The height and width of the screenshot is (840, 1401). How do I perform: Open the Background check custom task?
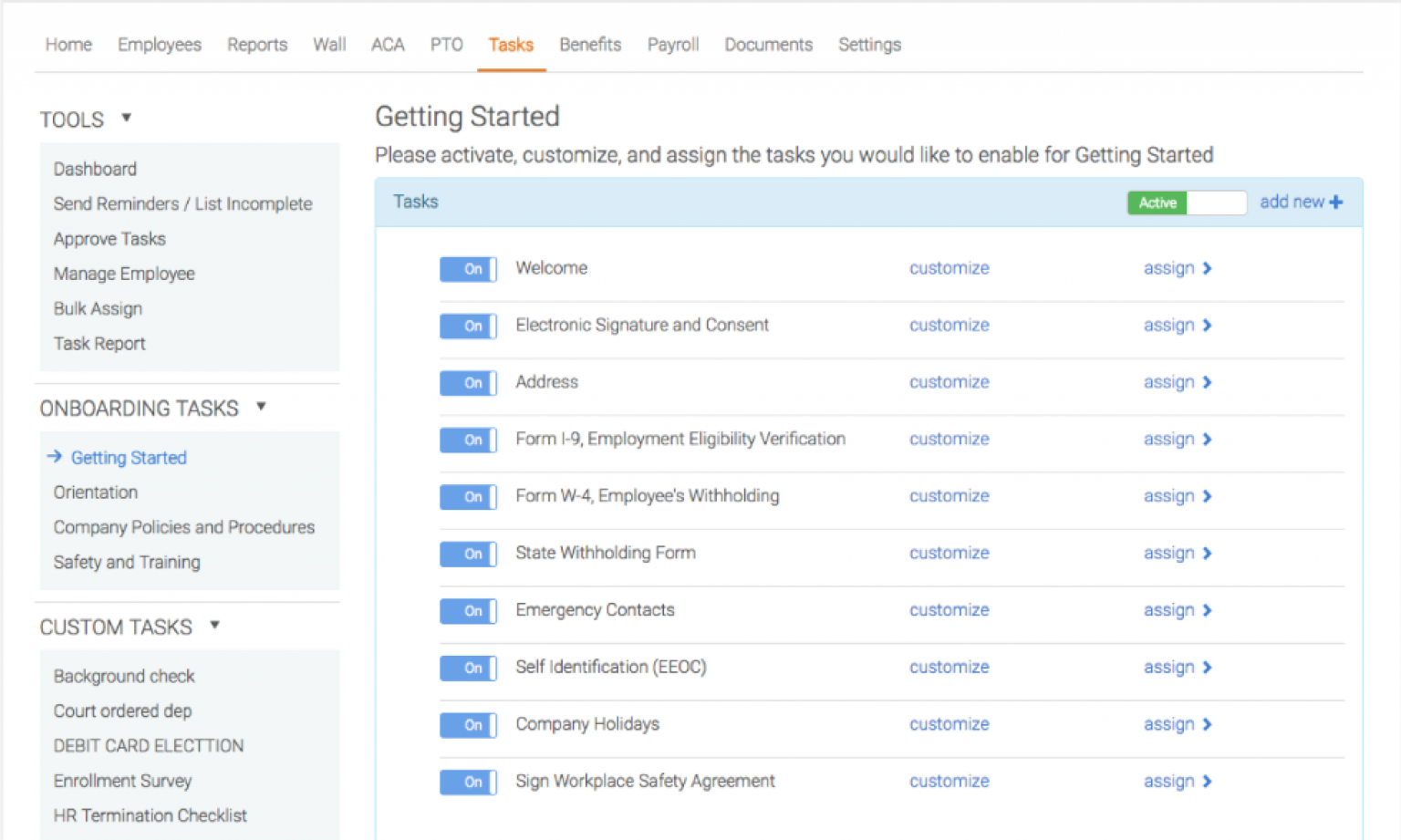pyautogui.click(x=124, y=676)
